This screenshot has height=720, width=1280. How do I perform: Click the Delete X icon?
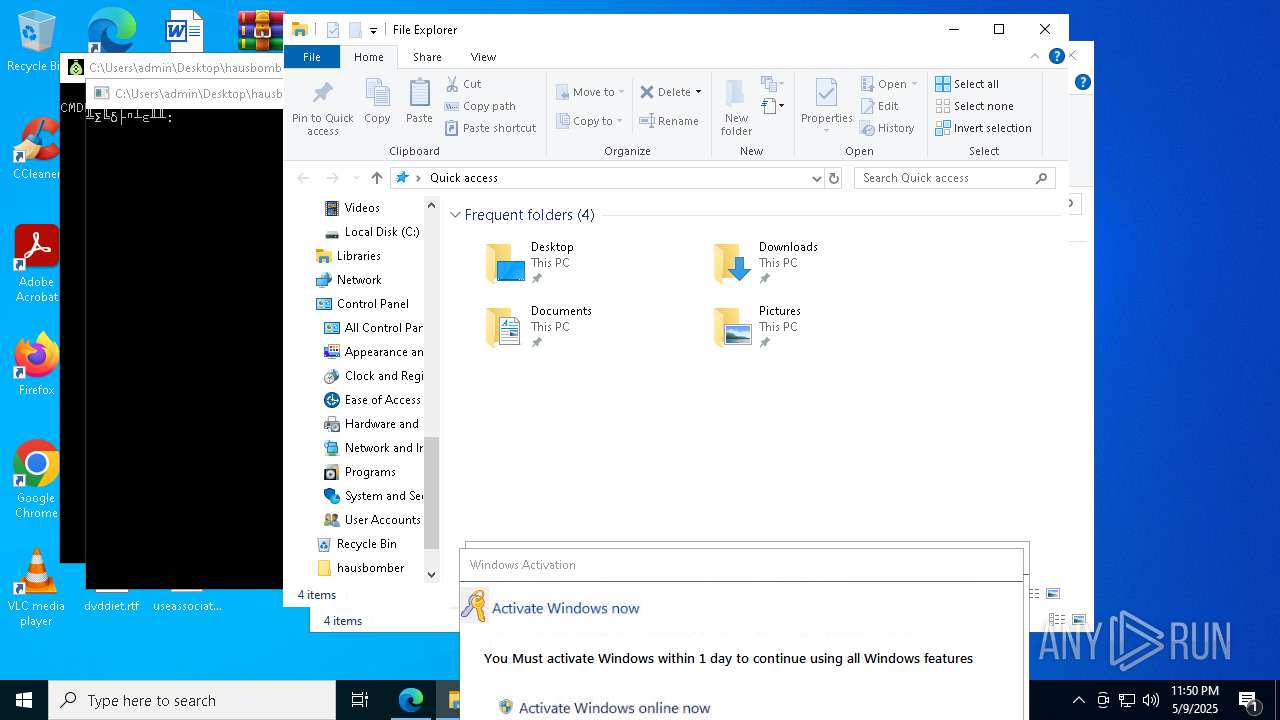point(647,92)
